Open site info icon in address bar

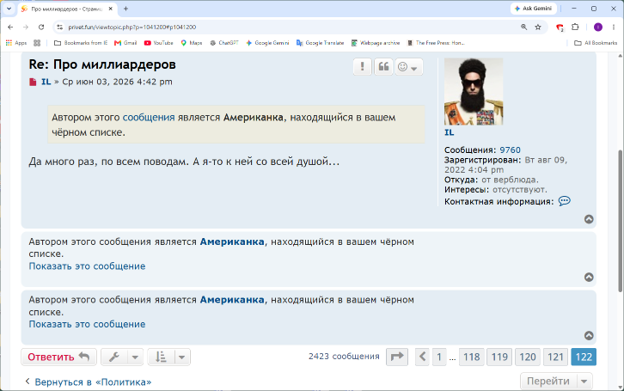click(60, 27)
